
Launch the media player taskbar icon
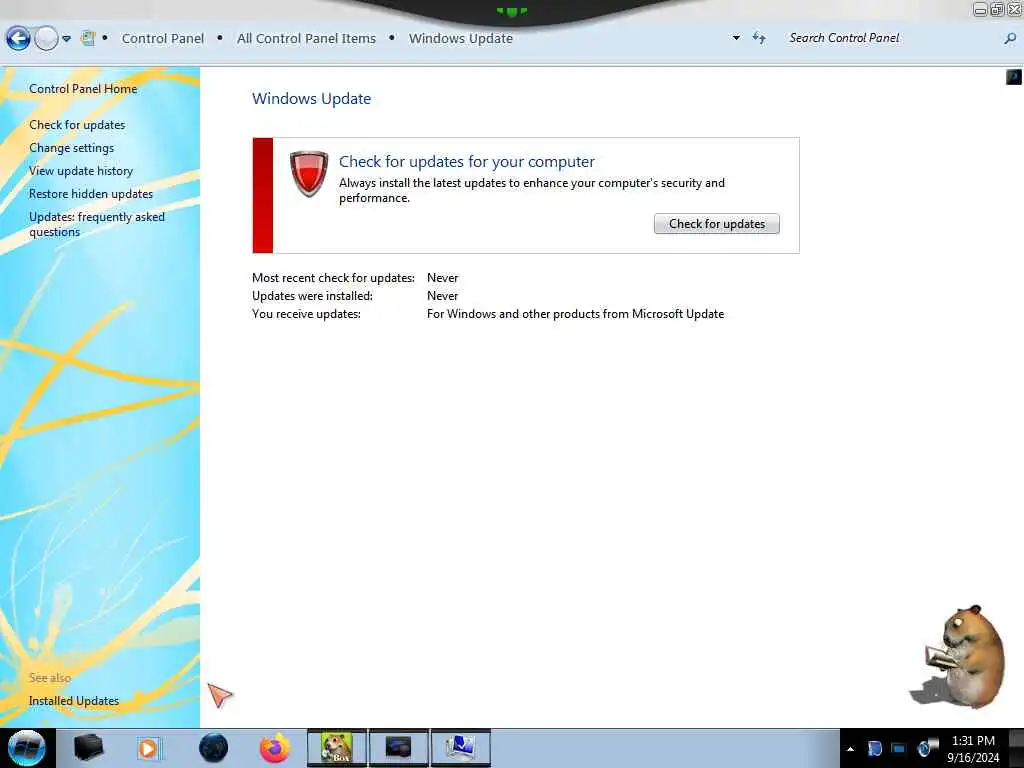pyautogui.click(x=149, y=748)
